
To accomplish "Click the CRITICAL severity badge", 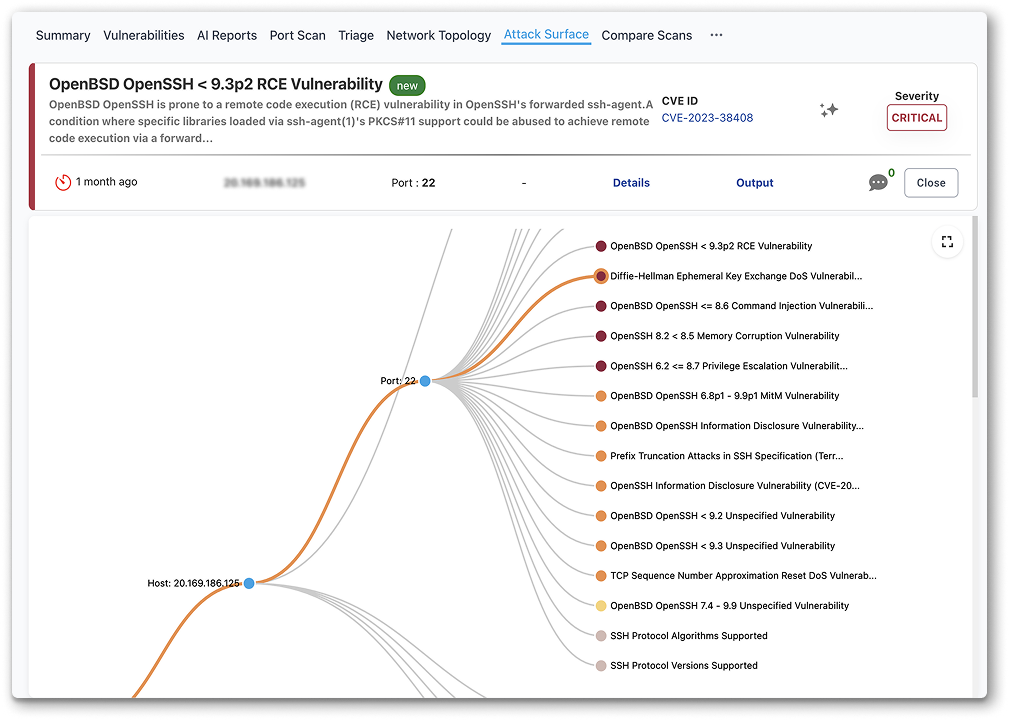I will click(x=916, y=118).
